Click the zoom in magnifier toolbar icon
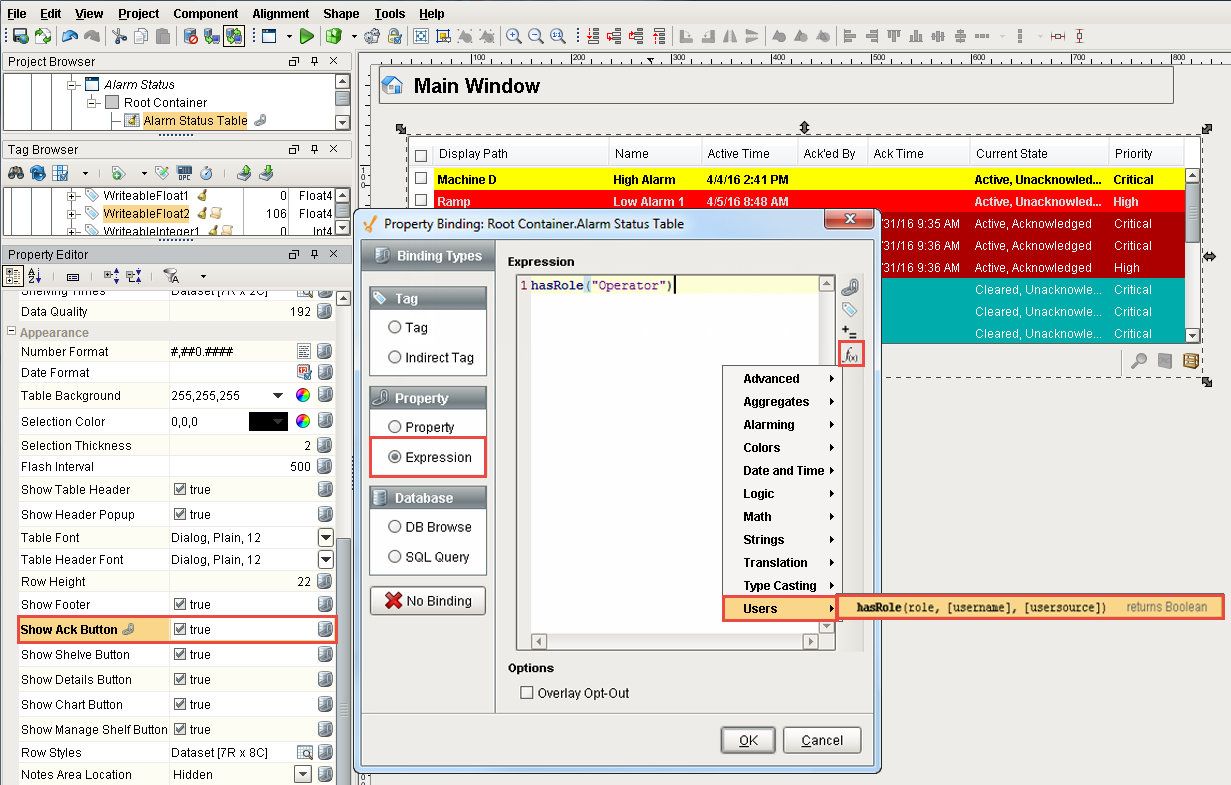The height and width of the screenshot is (785, 1231). click(513, 36)
